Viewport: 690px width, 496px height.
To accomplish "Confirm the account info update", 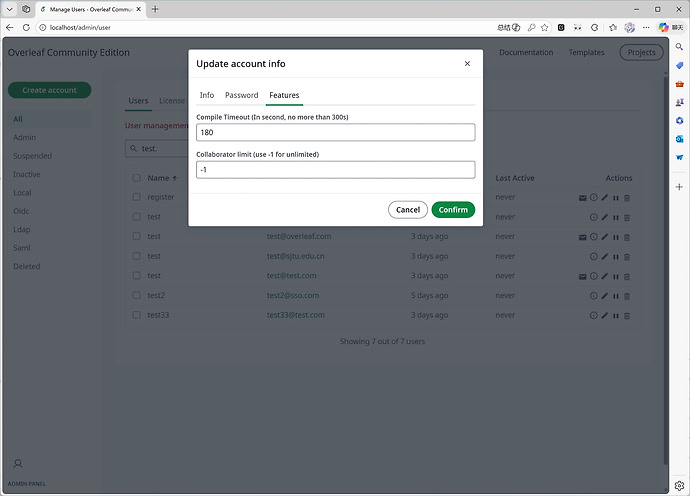I will pos(453,210).
